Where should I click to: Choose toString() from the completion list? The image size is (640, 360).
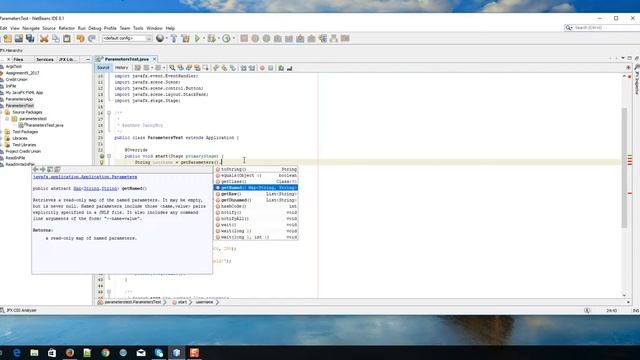click(x=256, y=169)
